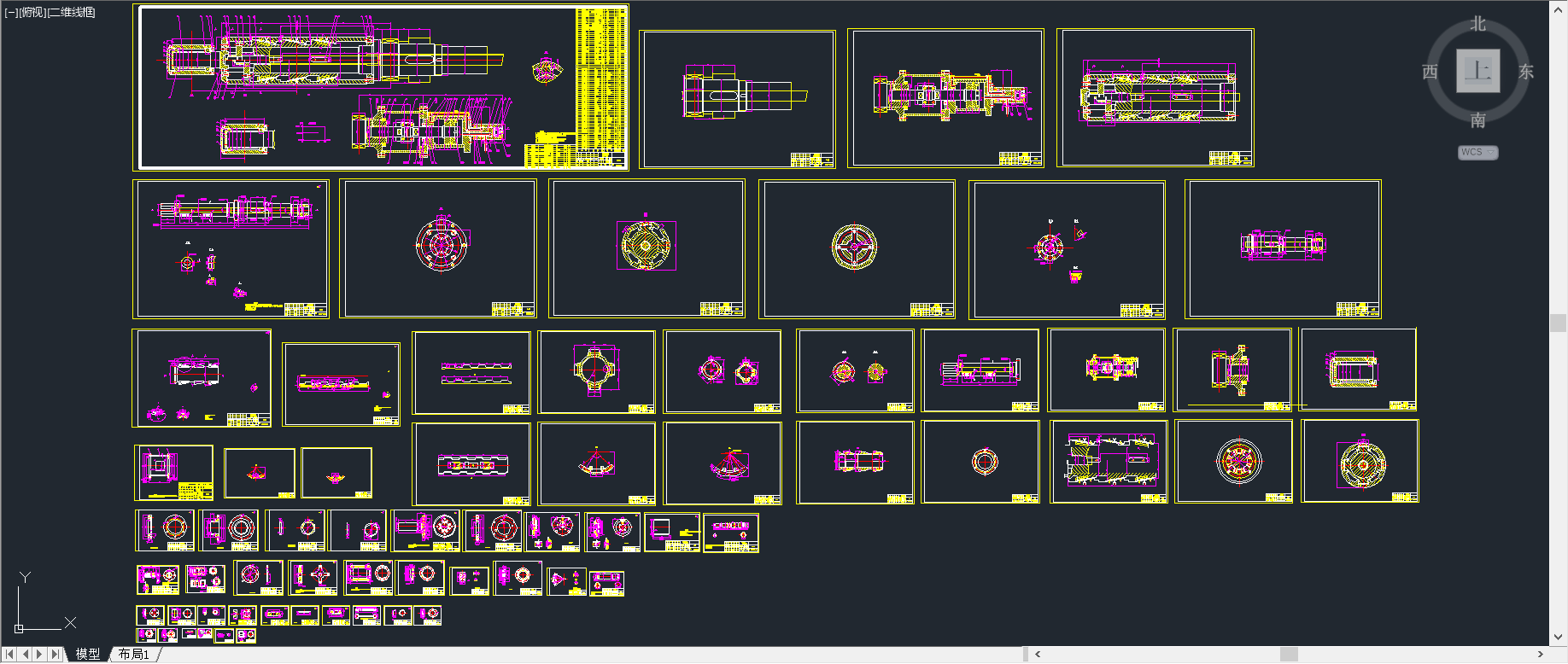Click the UCS origin icon in the corner
Image resolution: width=1568 pixels, height=664 pixels.
point(19,628)
